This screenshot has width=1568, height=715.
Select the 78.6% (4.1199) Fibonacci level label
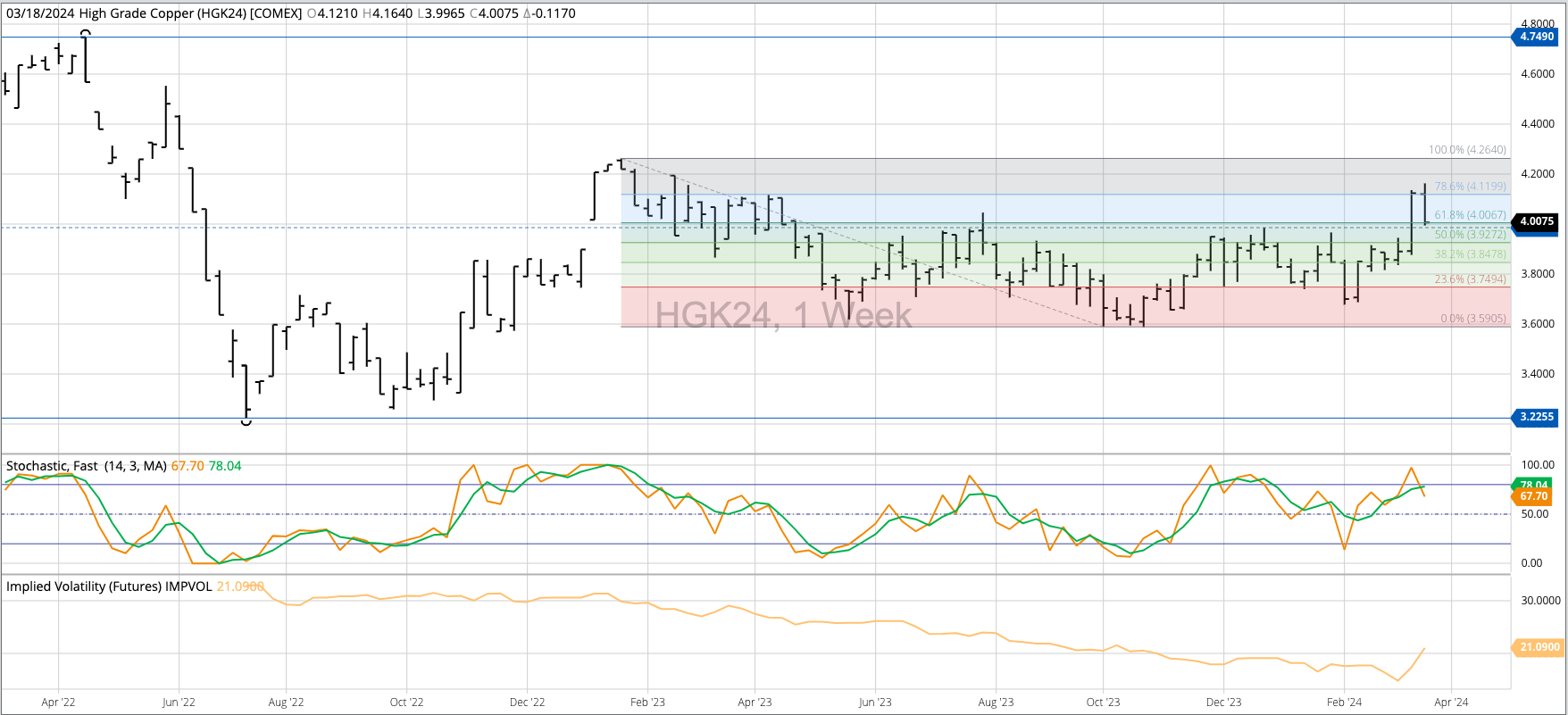pyautogui.click(x=1470, y=187)
